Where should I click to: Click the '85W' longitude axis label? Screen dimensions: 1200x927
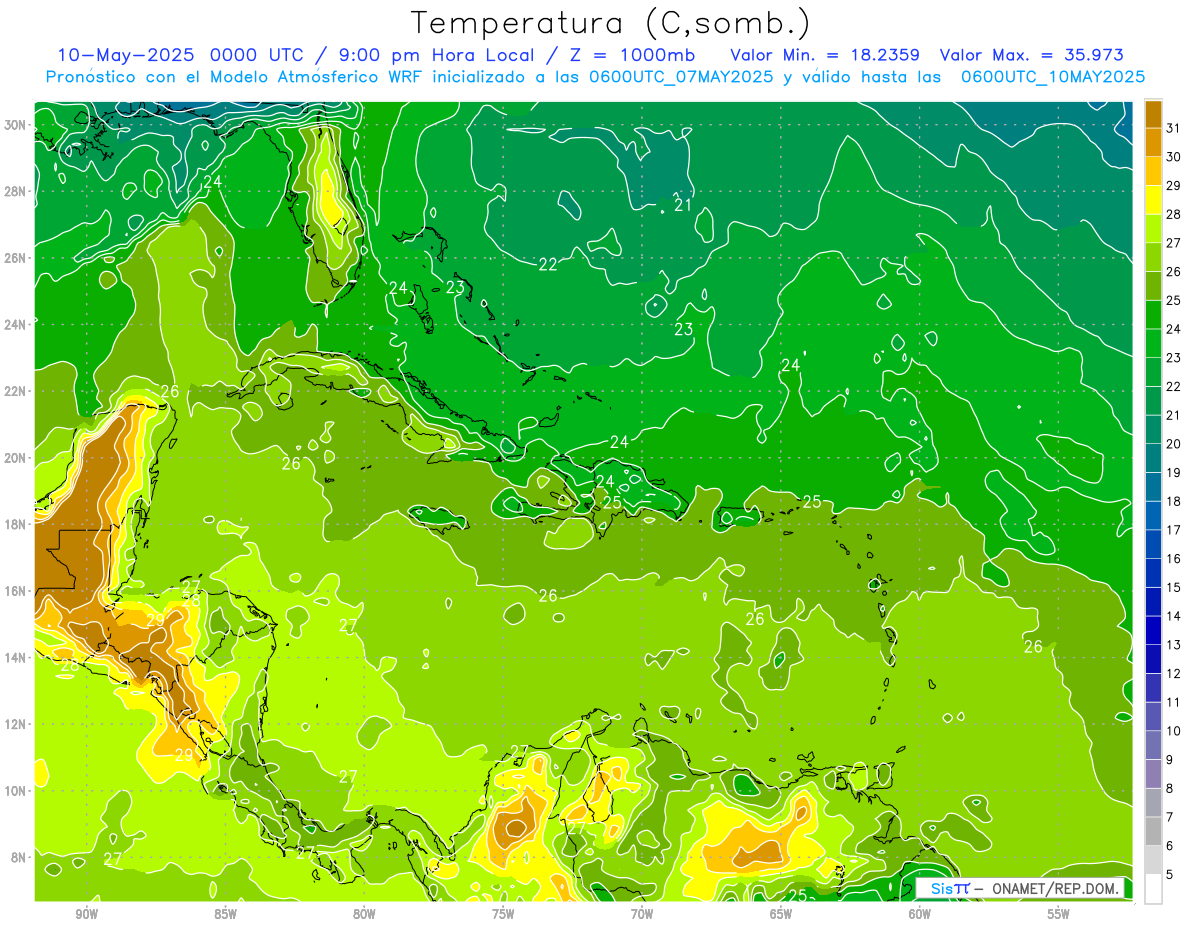pos(226,914)
